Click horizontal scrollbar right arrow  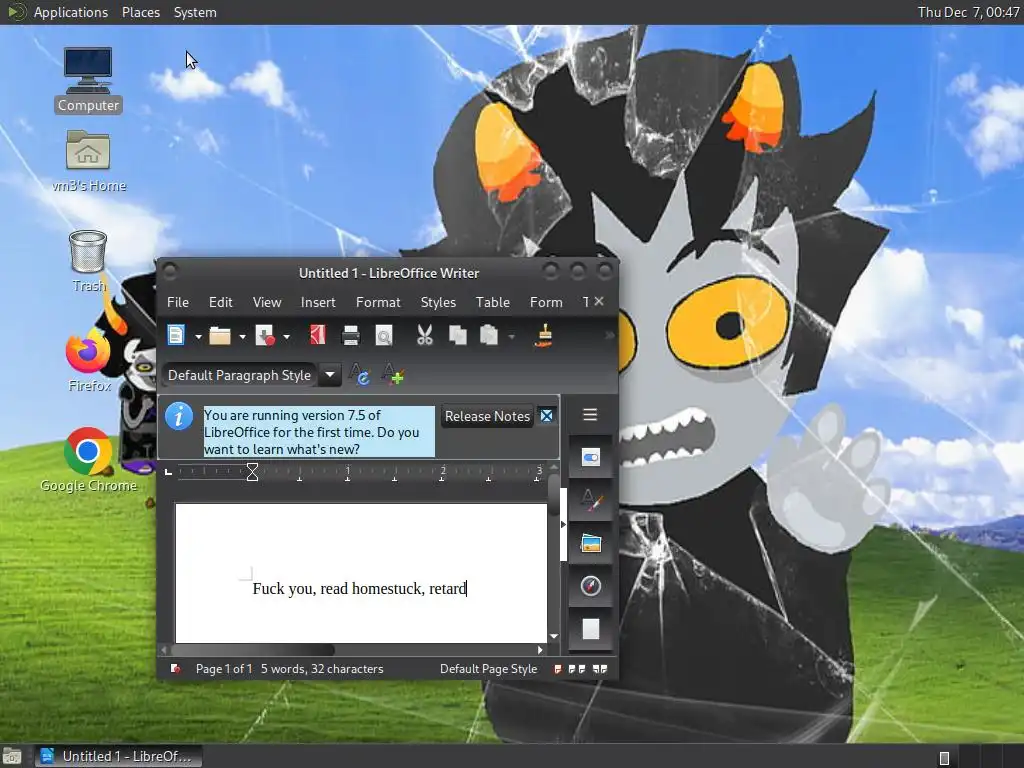(540, 650)
